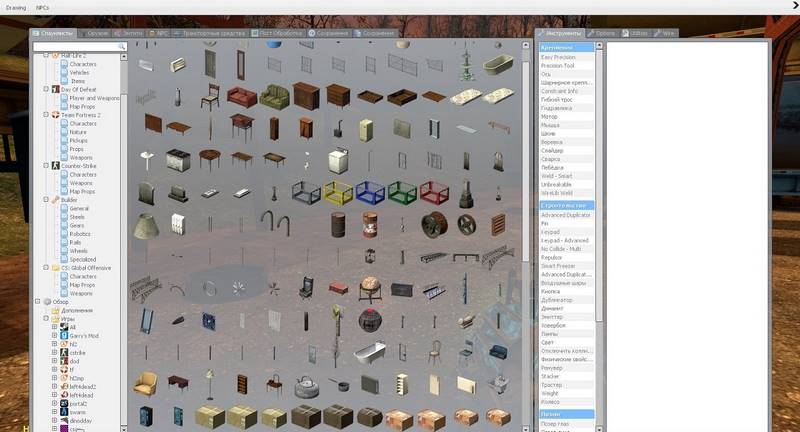Select the Precision Tool entry
Screen dimensions: 800x432
pyautogui.click(x=560, y=65)
